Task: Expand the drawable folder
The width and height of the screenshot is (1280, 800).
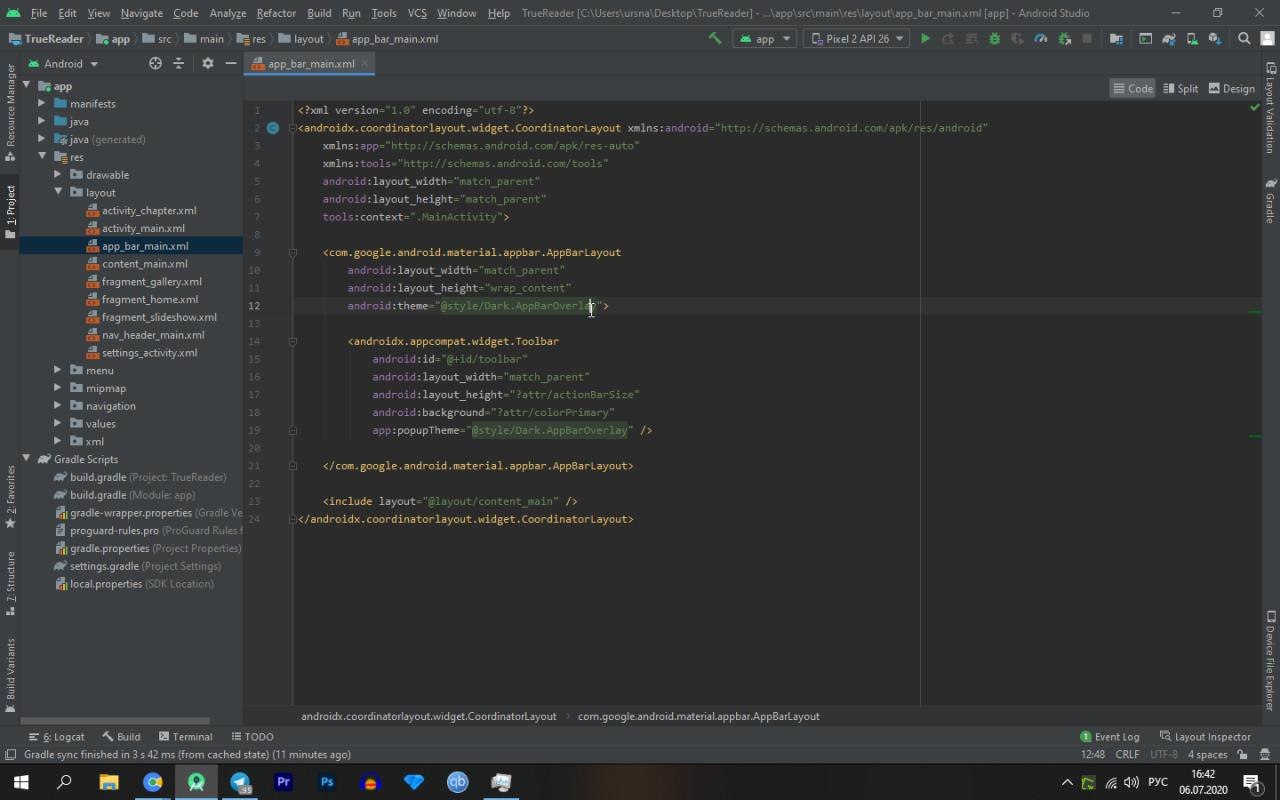Action: (58, 174)
